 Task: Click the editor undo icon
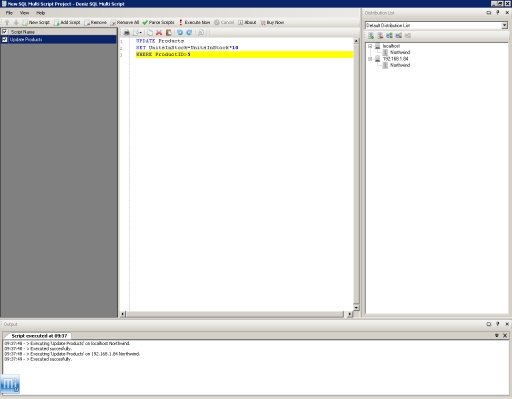pyautogui.click(x=180, y=33)
